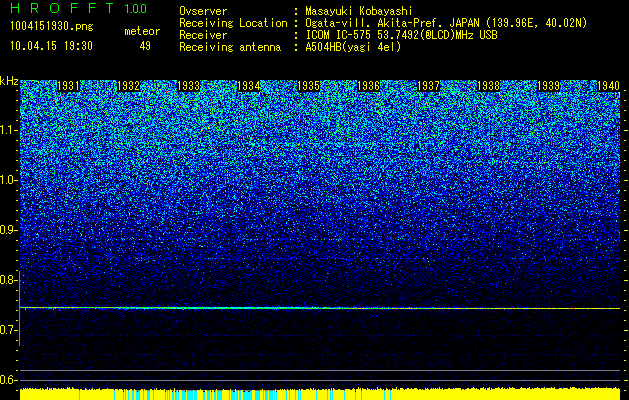Click the date 10.04.15 19:30

(51, 46)
